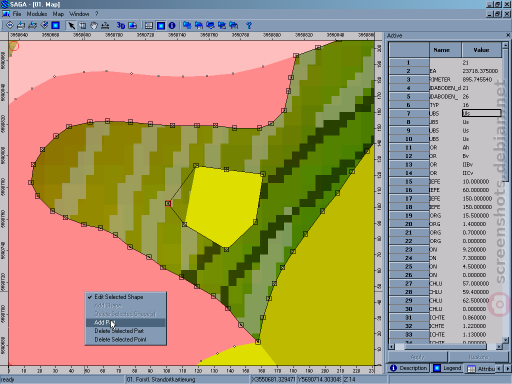Click the blue question mark help icon
The height and width of the screenshot is (384, 512).
click(x=249, y=25)
